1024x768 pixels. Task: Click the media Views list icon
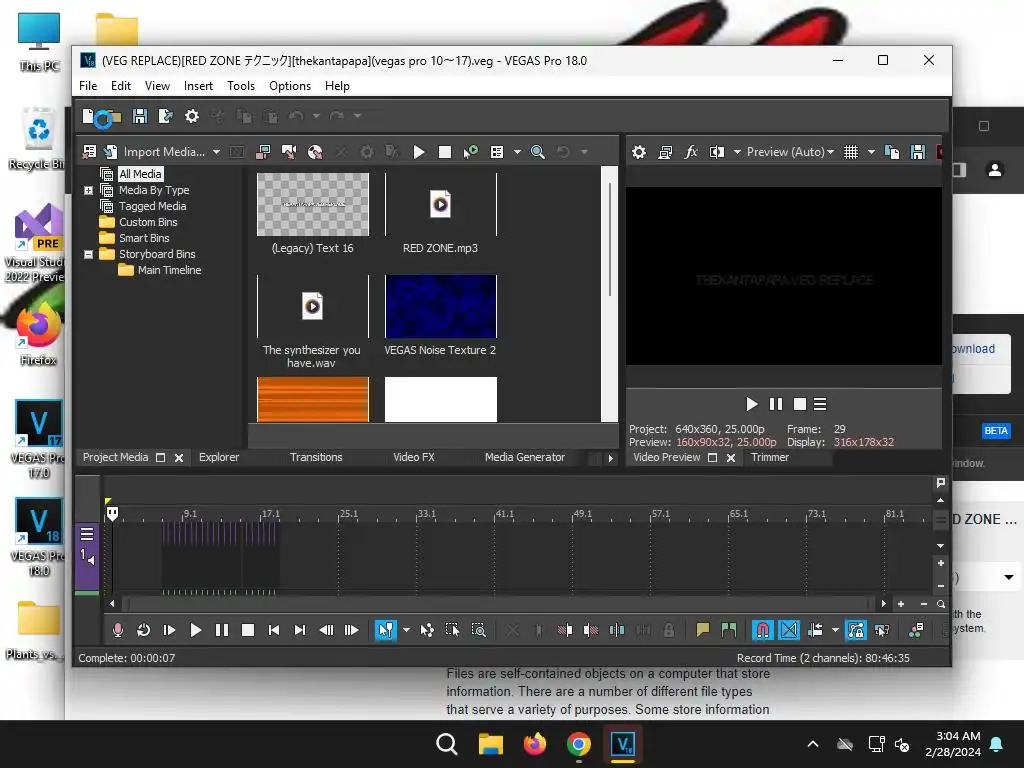coord(497,152)
